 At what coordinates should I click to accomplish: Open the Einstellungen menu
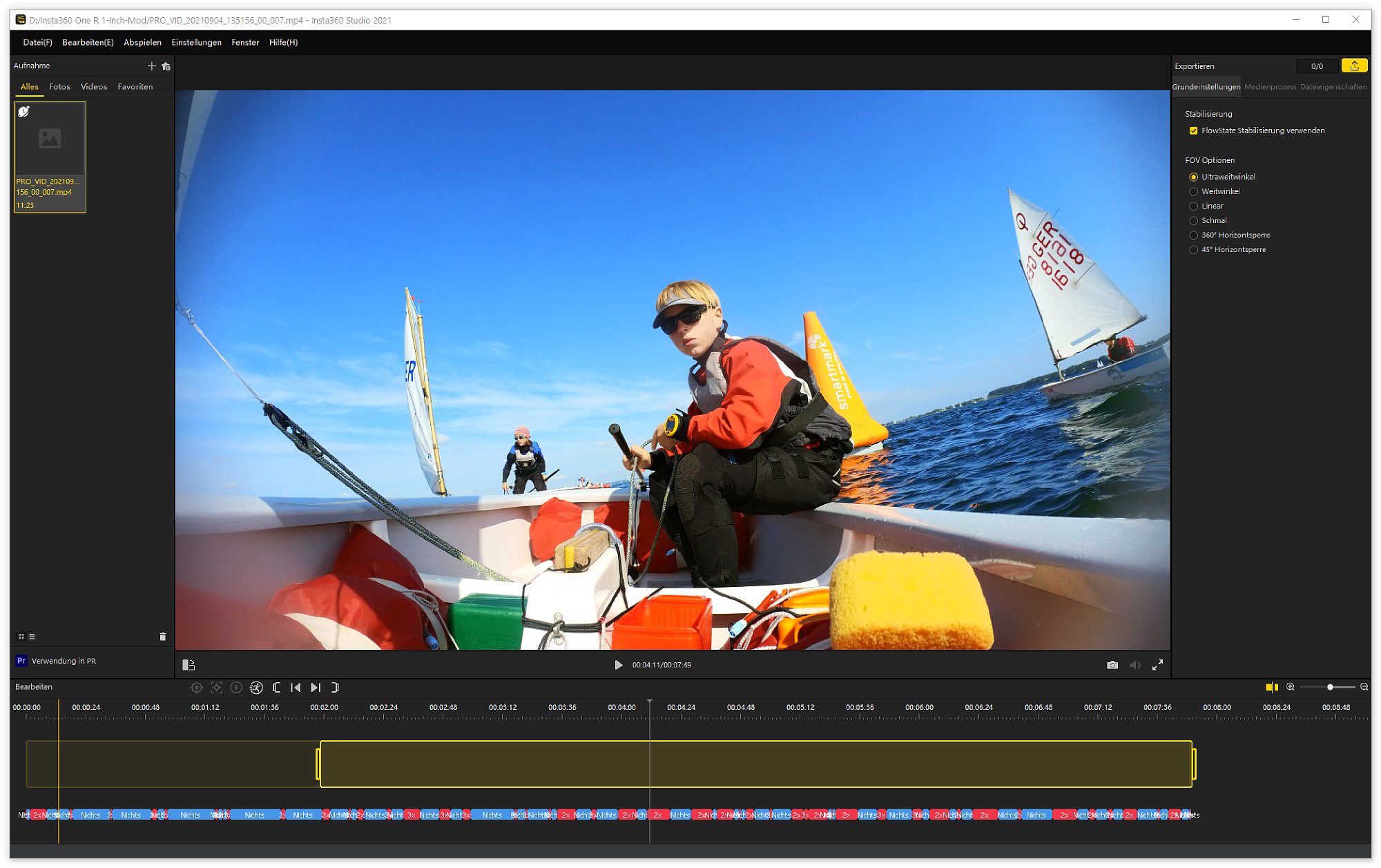196,42
